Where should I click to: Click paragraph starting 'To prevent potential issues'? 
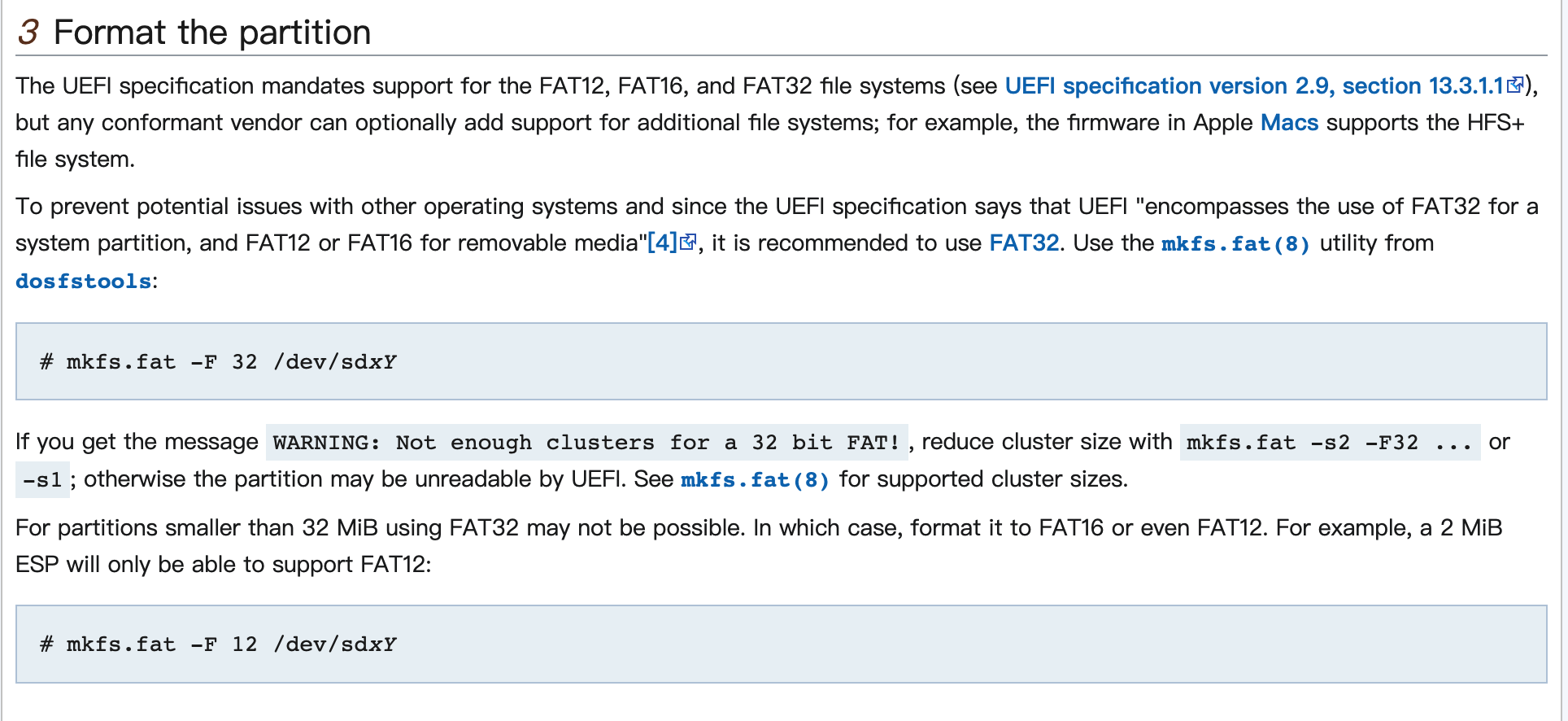tap(407, 207)
